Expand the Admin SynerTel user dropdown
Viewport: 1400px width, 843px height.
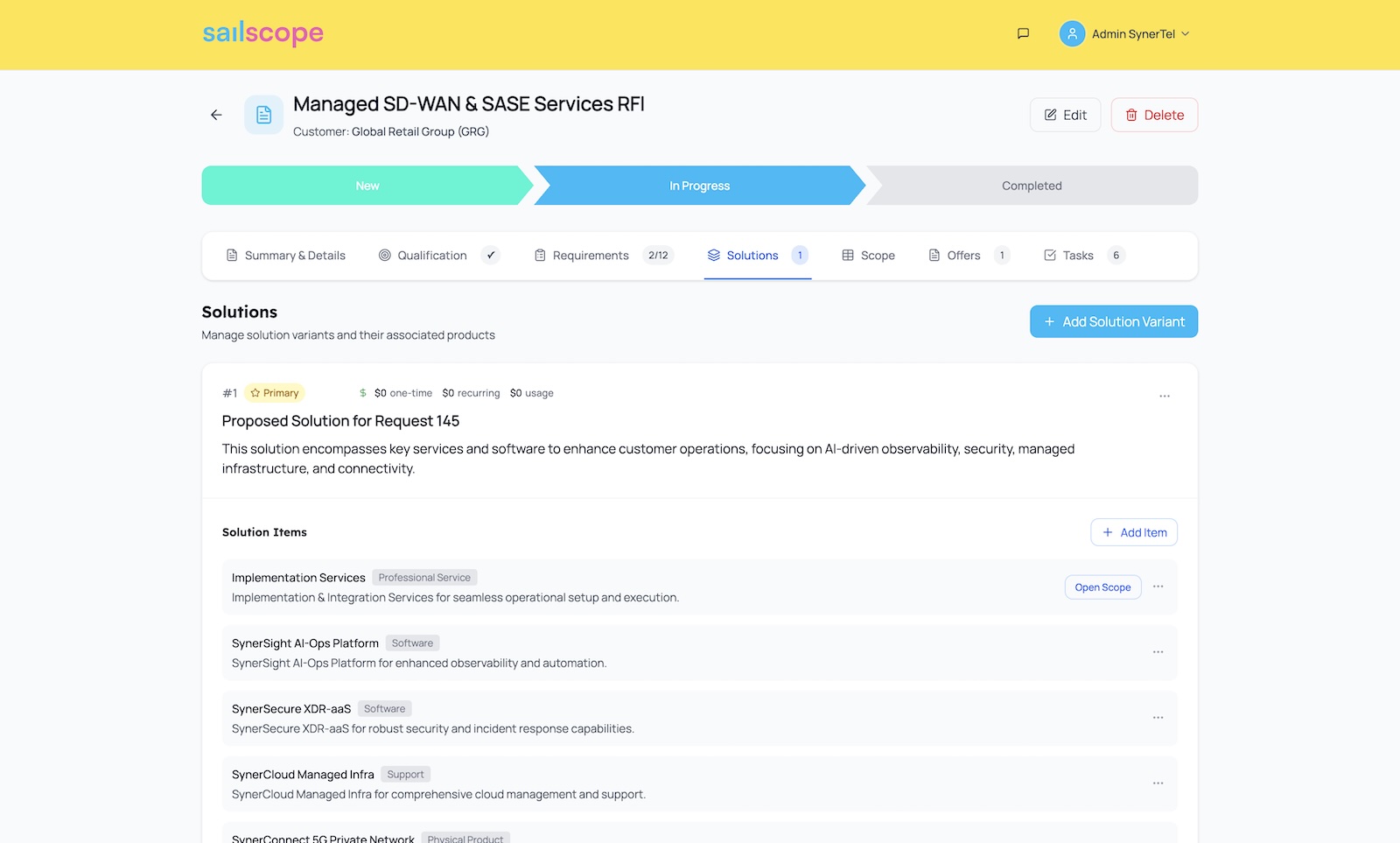coord(1186,34)
